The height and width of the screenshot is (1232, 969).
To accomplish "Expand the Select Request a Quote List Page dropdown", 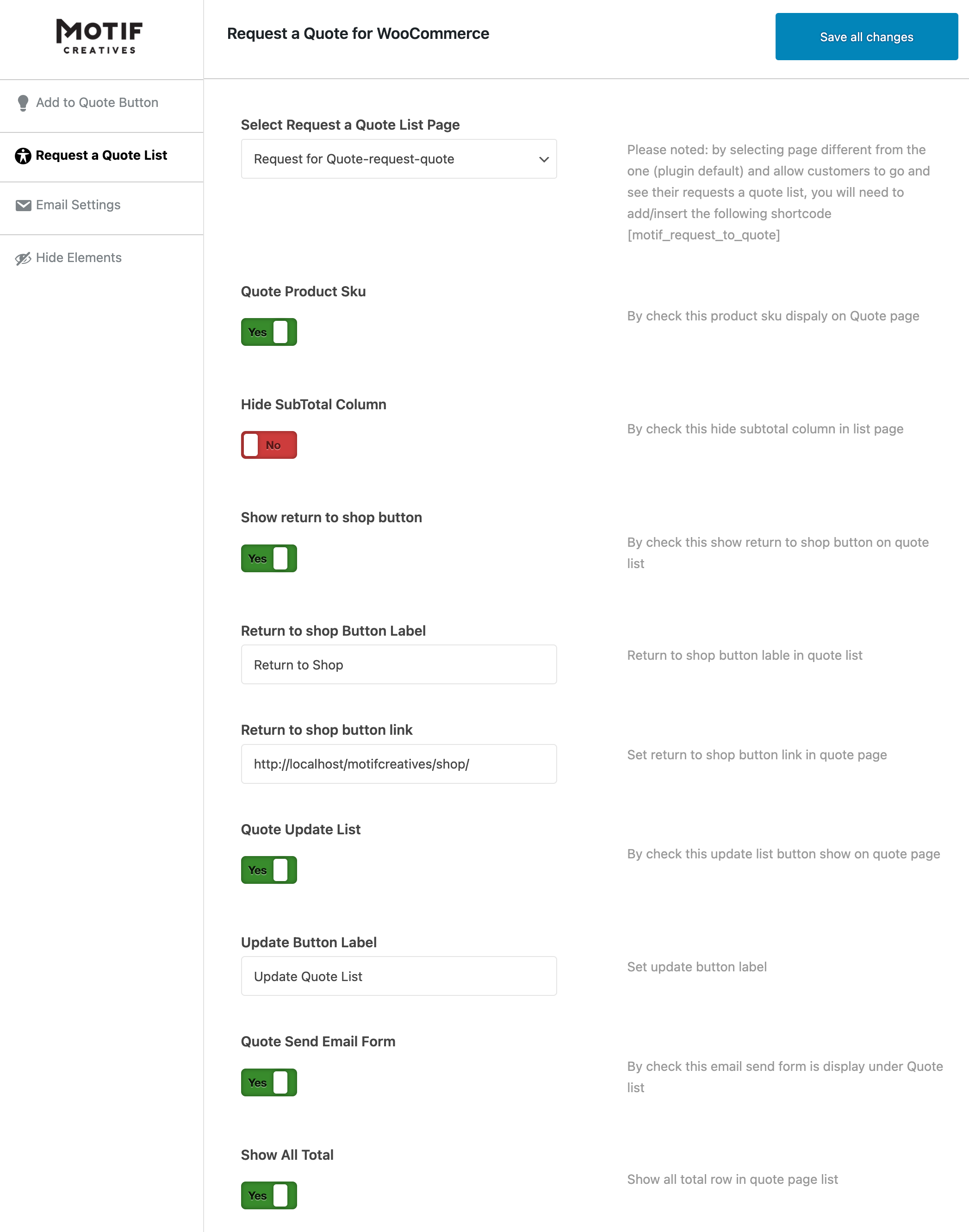I will [x=399, y=158].
